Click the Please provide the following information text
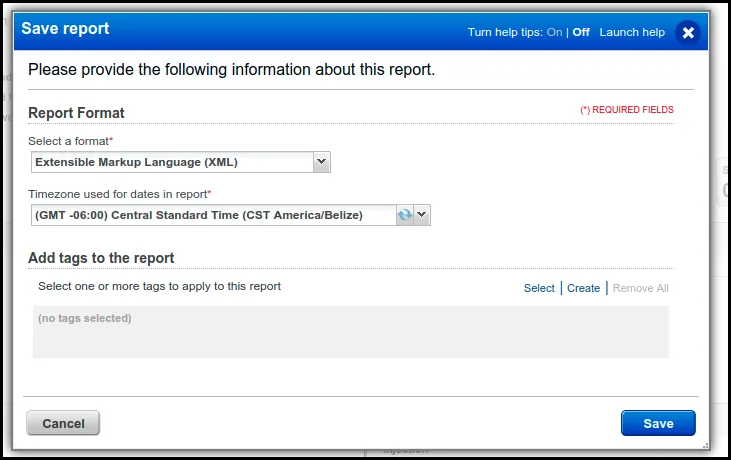 click(x=231, y=69)
